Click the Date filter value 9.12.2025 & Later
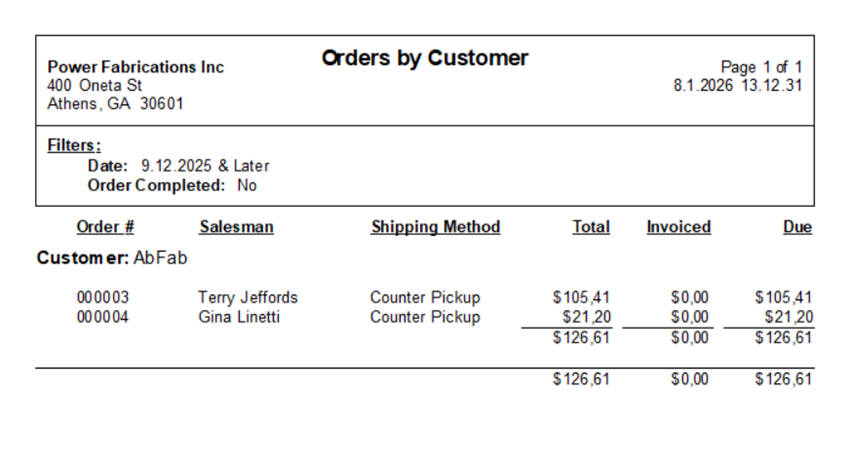Image resolution: width=850 pixels, height=470 pixels. click(205, 165)
